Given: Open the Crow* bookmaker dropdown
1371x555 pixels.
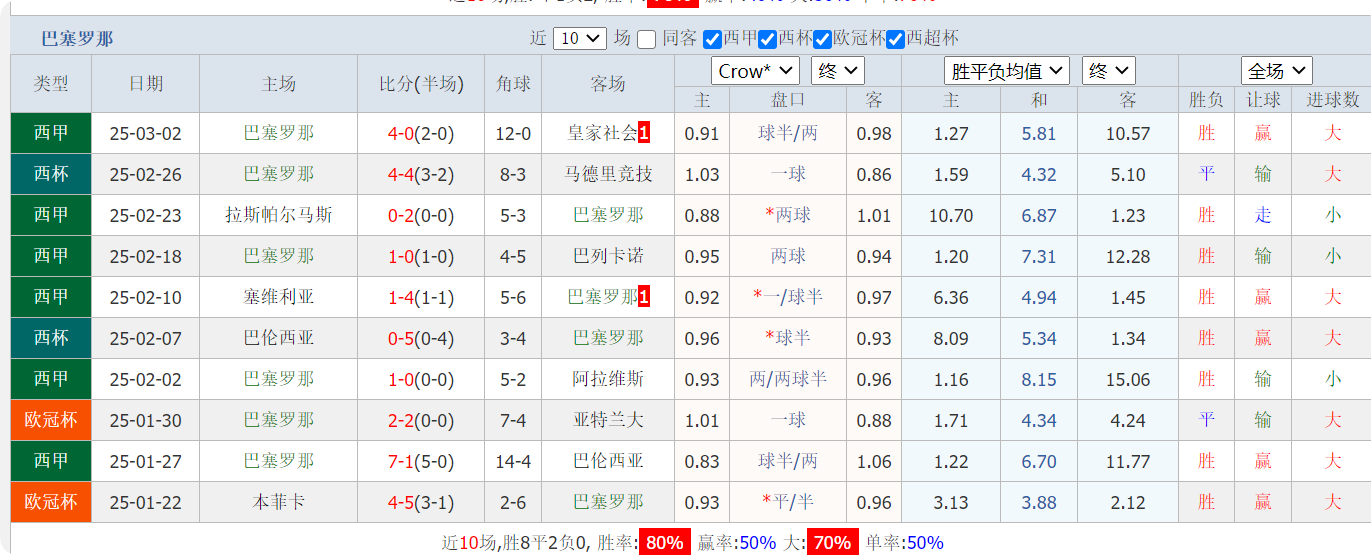Looking at the screenshot, I should [x=755, y=71].
